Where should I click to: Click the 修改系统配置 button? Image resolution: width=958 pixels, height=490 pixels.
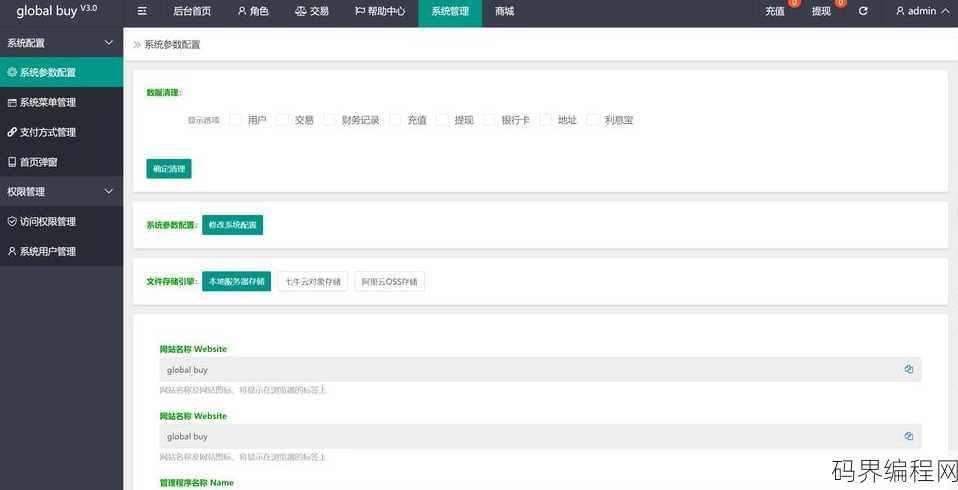(x=232, y=225)
